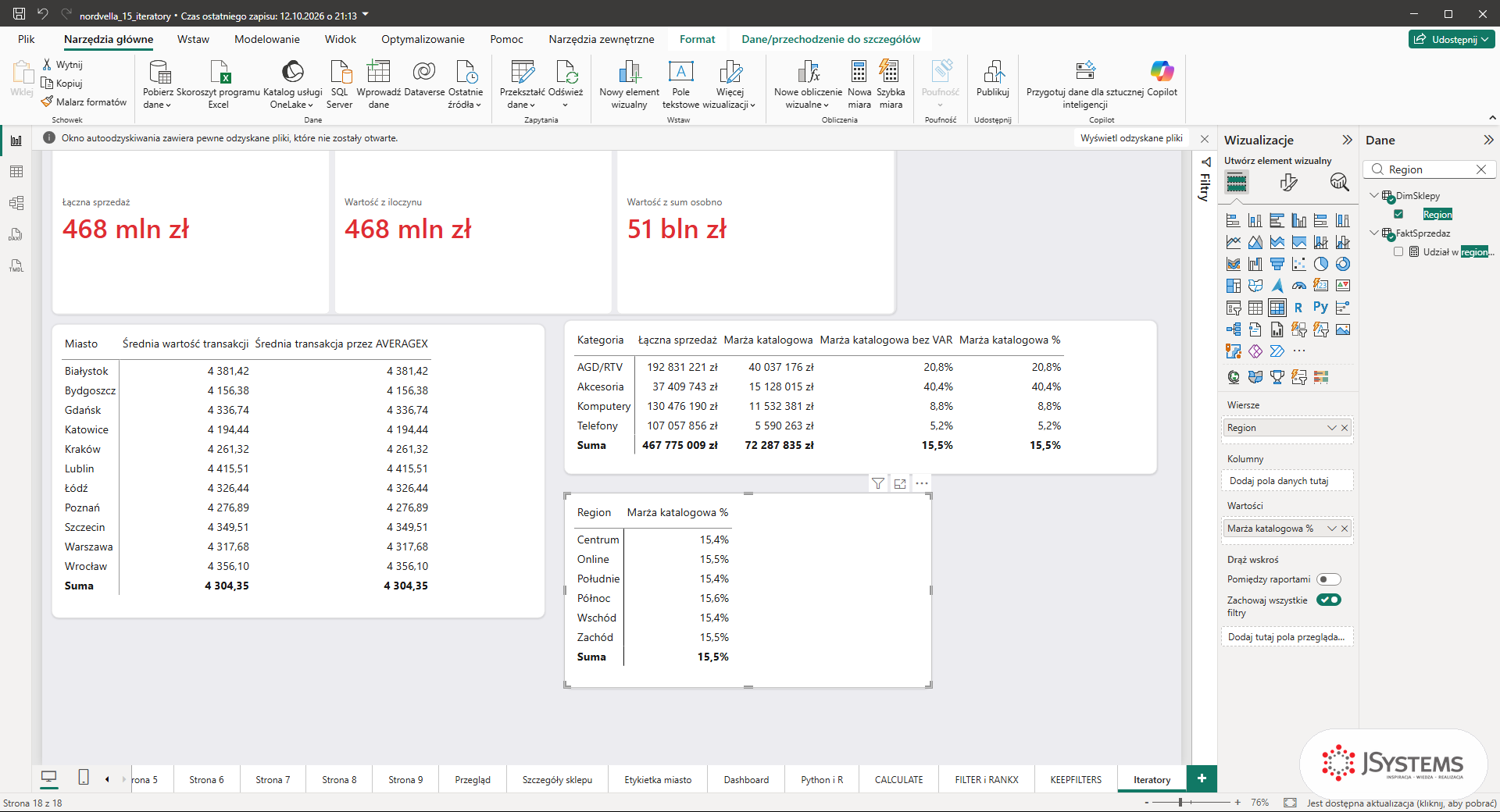
Task: Open filter icon above Region table visual
Action: tap(878, 483)
